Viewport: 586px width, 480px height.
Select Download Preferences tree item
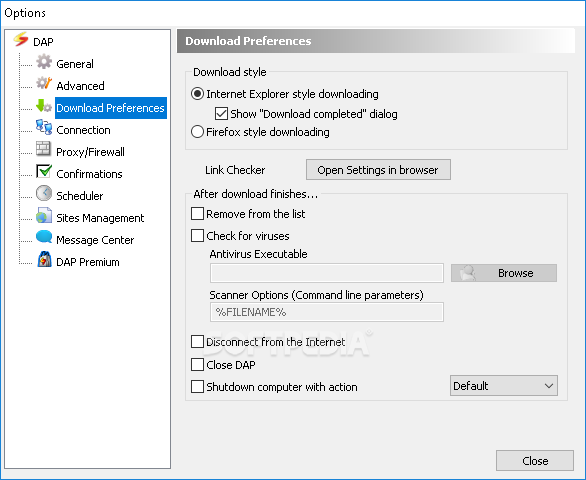pos(110,108)
